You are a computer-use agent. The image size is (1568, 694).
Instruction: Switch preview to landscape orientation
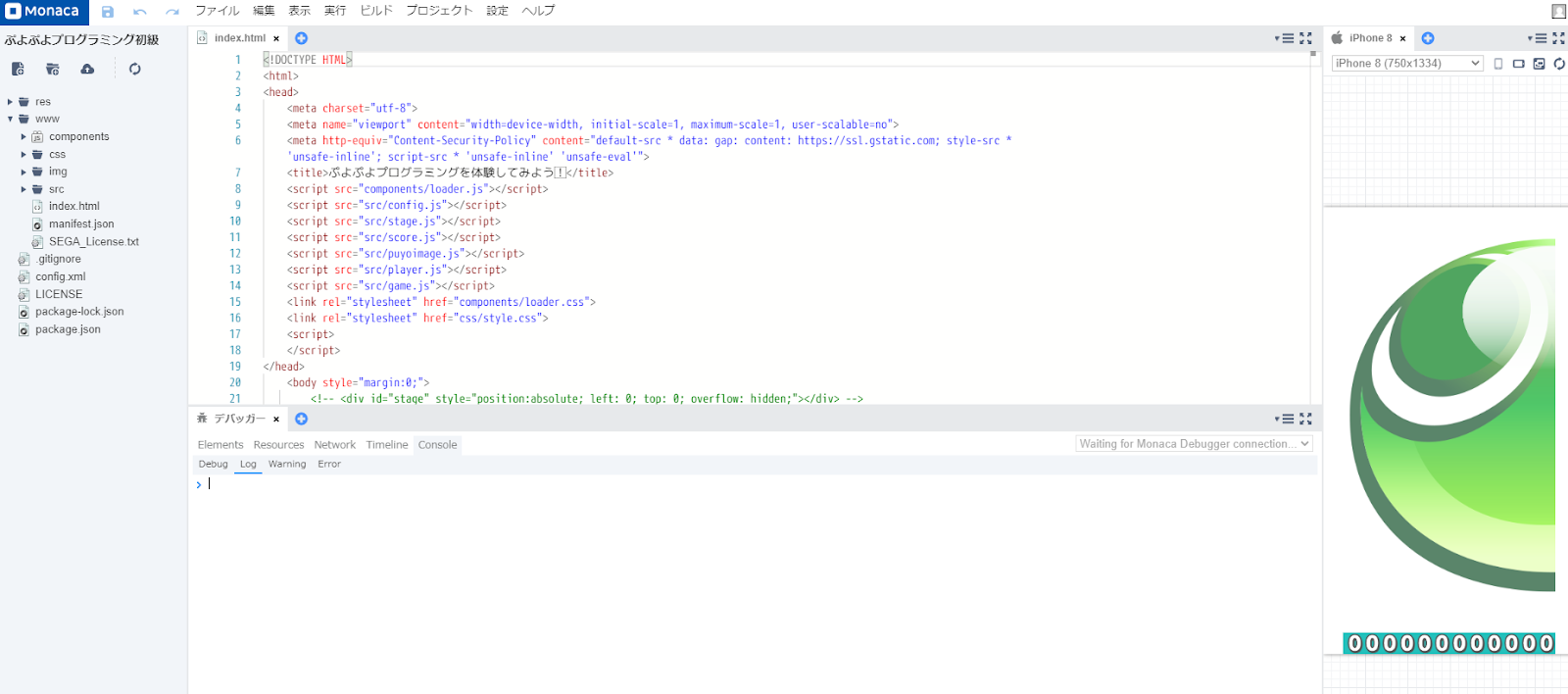click(1518, 64)
